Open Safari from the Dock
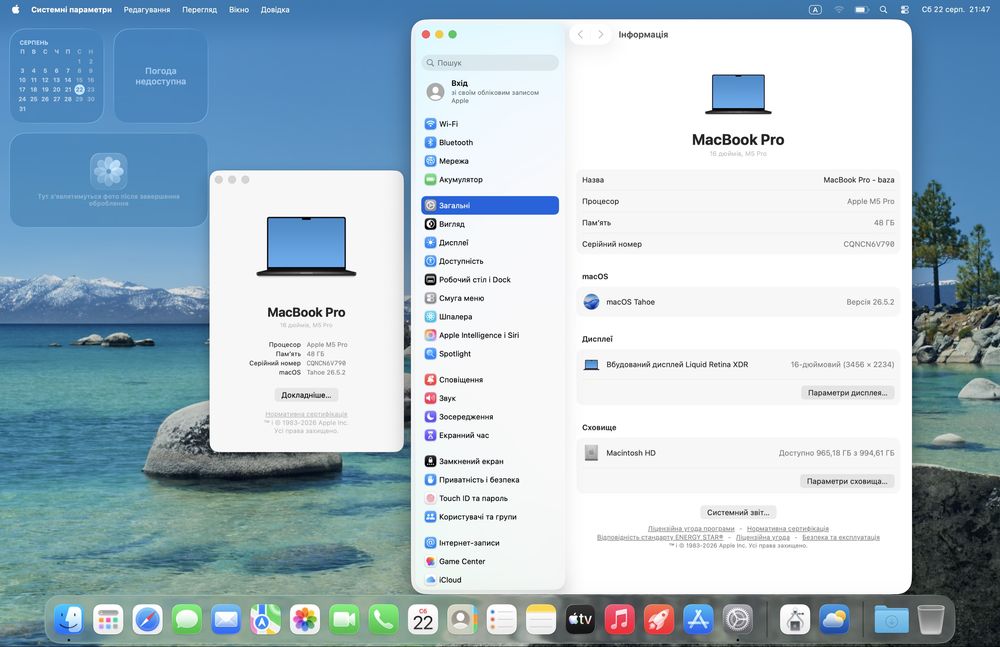The image size is (1000, 647). click(147, 619)
